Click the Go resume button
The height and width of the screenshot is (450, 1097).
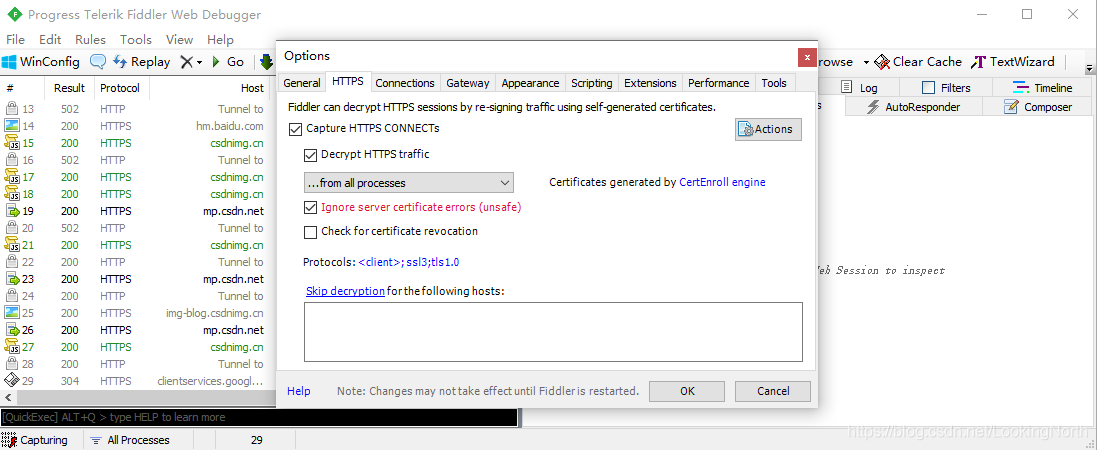point(228,62)
